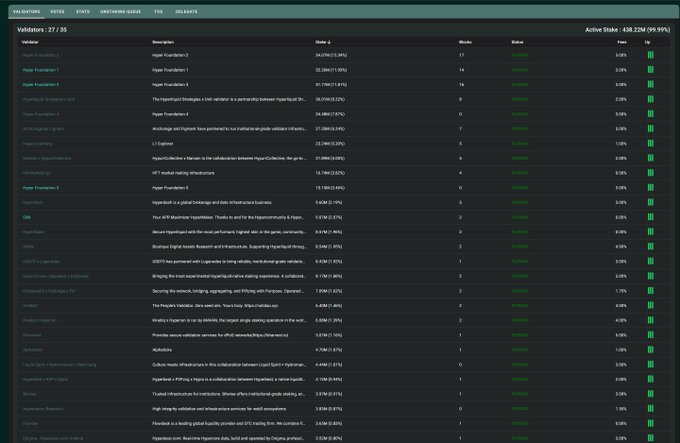
Task: Sort by the Description column header
Action: pos(163,42)
